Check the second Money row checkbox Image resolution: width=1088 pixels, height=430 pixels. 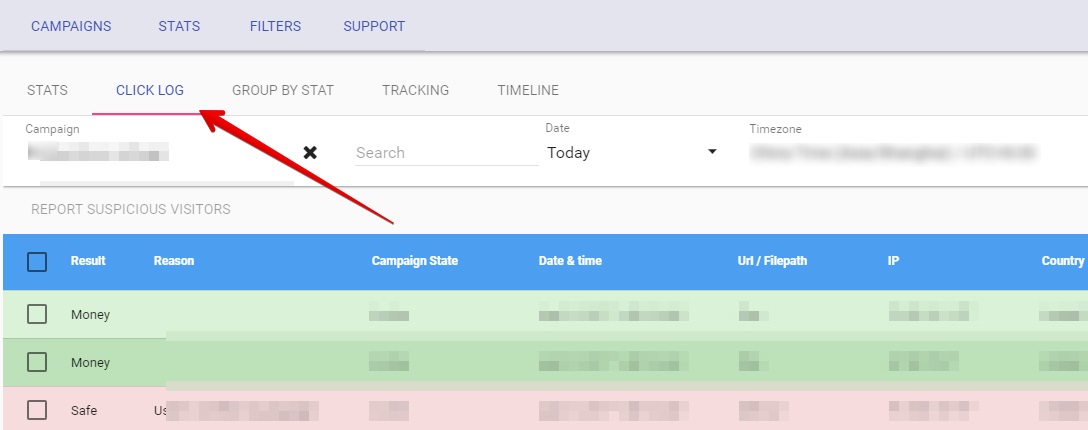[37, 363]
